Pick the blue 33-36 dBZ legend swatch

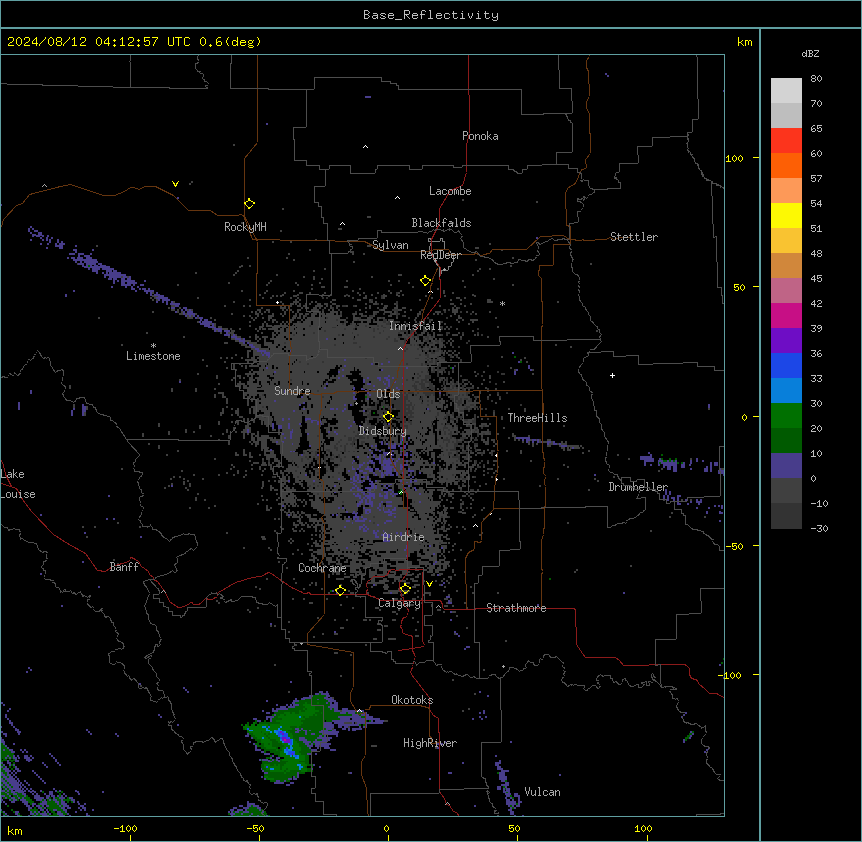pos(786,365)
